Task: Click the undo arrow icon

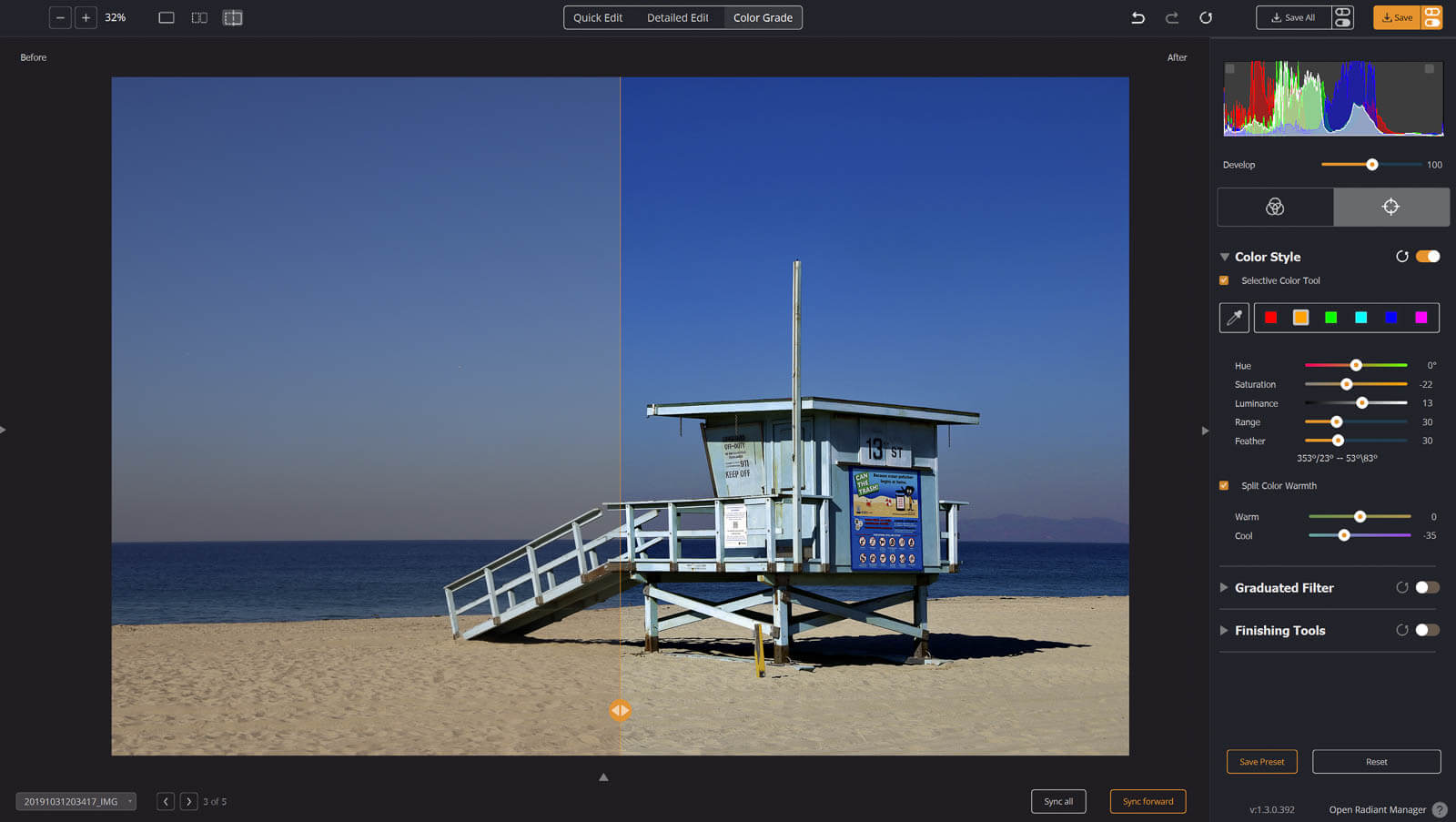Action: (x=1137, y=17)
